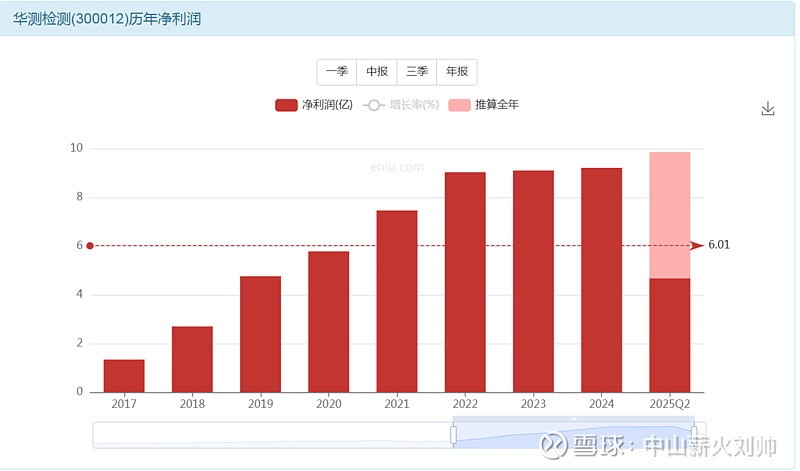This screenshot has width=800, height=471.
Task: Toggle the 净利润(亿) legend series
Action: point(314,105)
